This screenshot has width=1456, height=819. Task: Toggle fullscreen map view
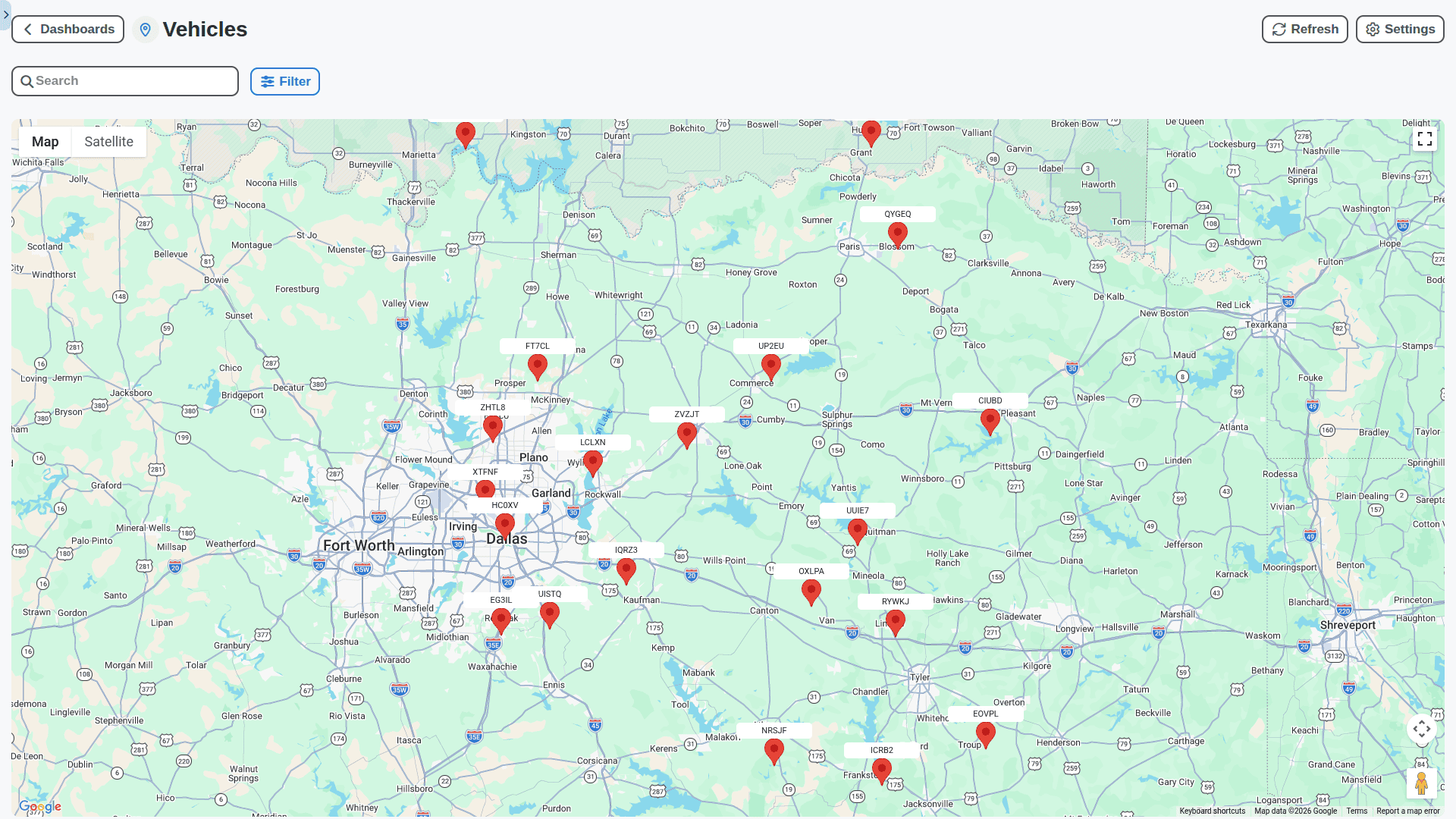click(1425, 139)
